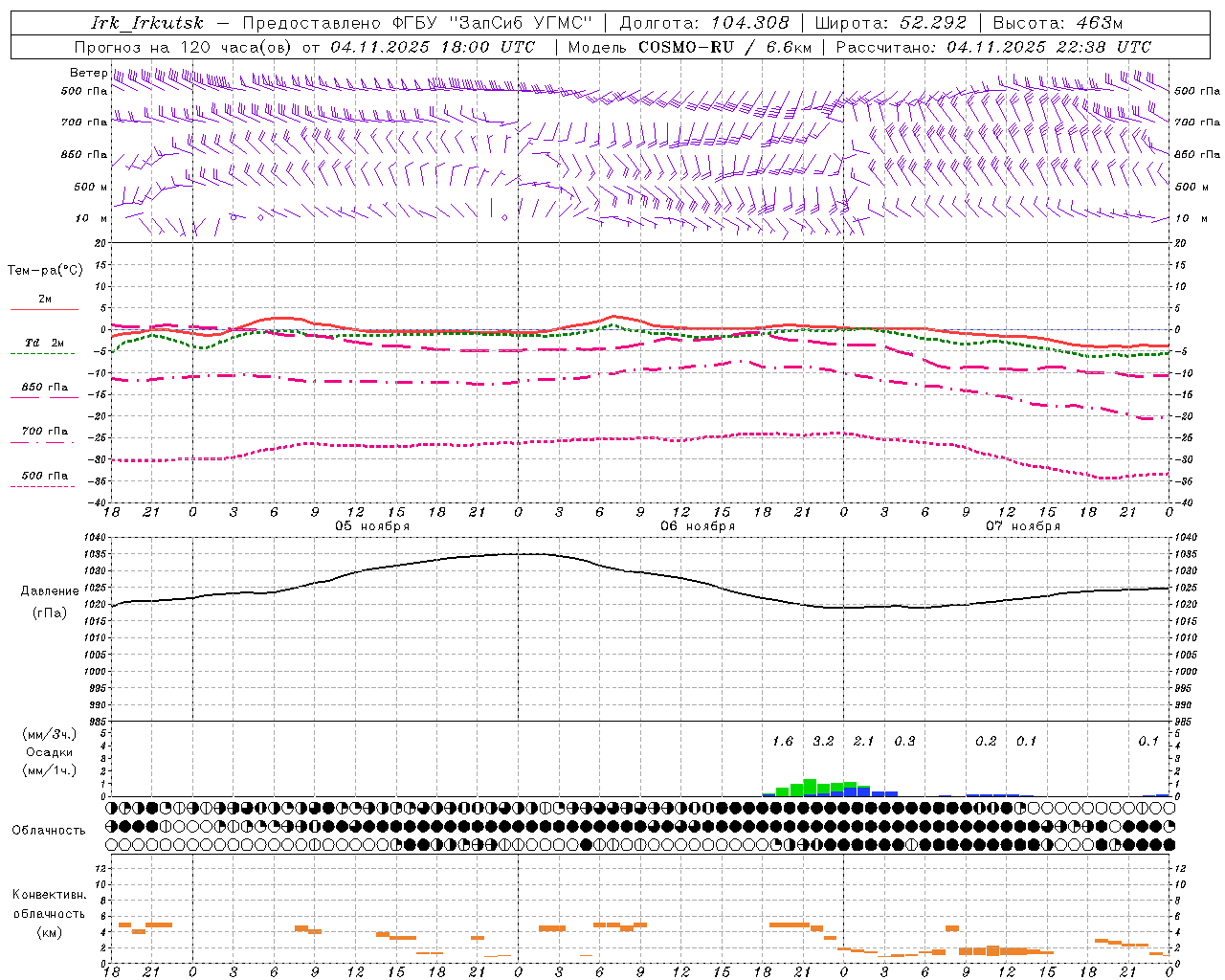
Task: Click the 10 м wind level label on the left
Action: tap(92, 218)
